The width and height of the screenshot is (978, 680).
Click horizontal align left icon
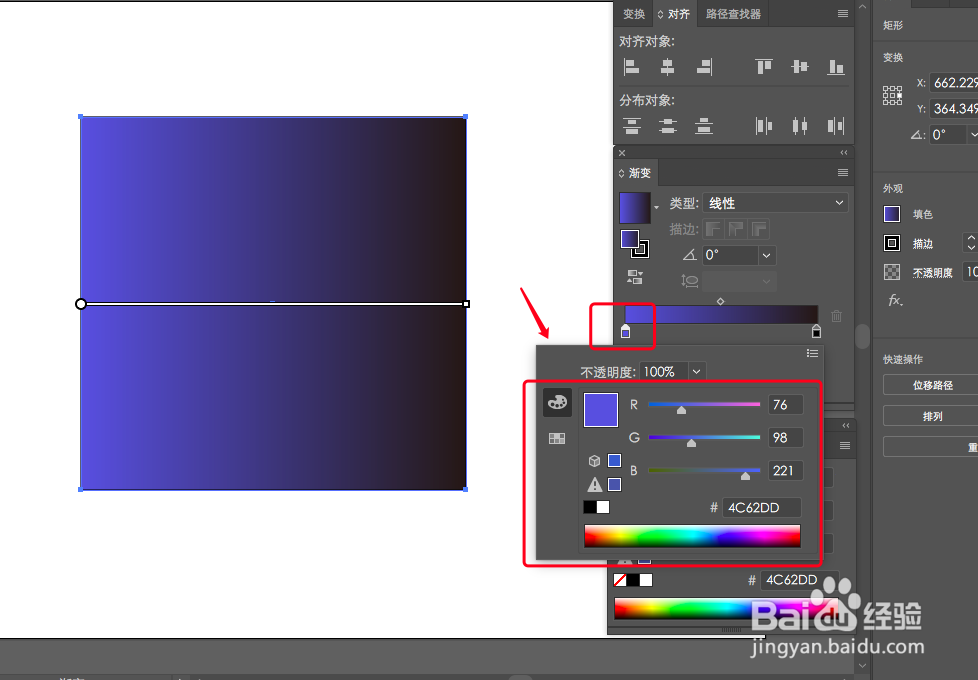(x=631, y=67)
